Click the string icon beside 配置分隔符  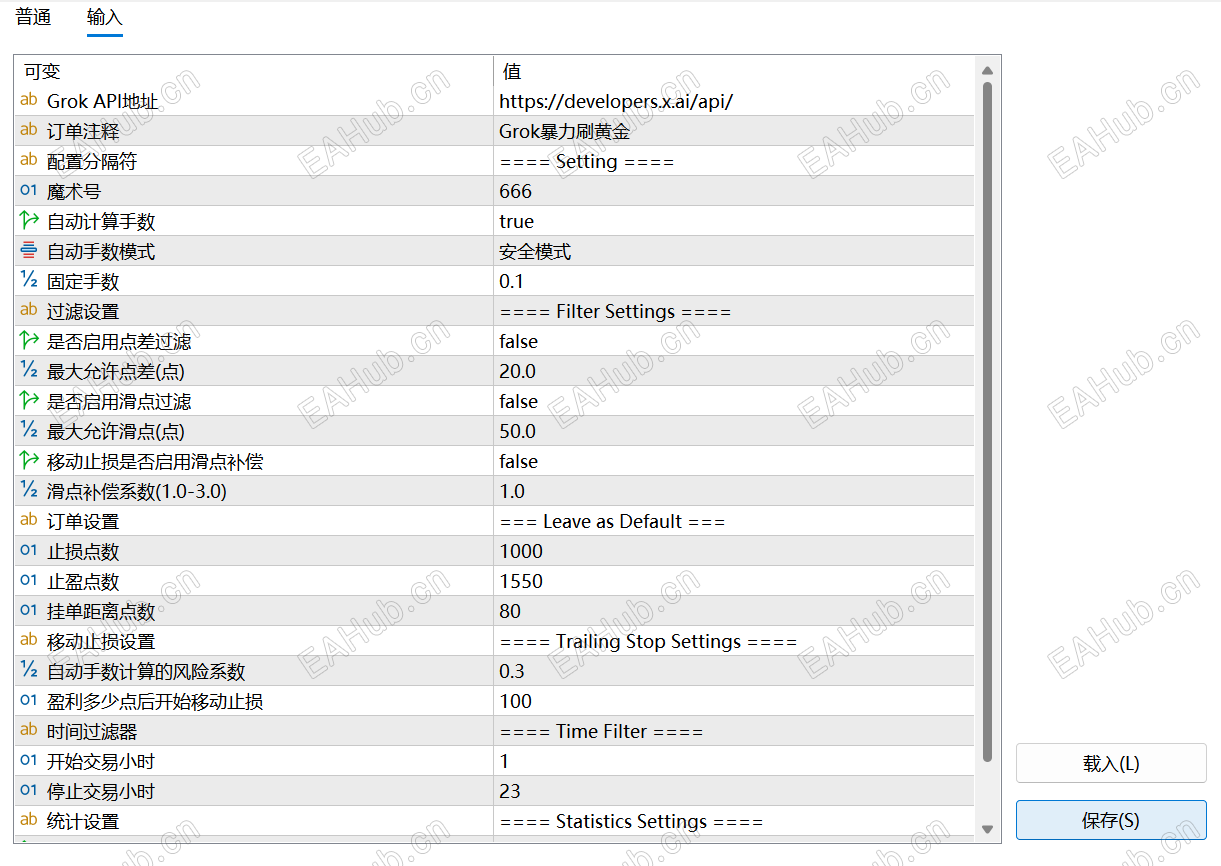click(x=28, y=160)
